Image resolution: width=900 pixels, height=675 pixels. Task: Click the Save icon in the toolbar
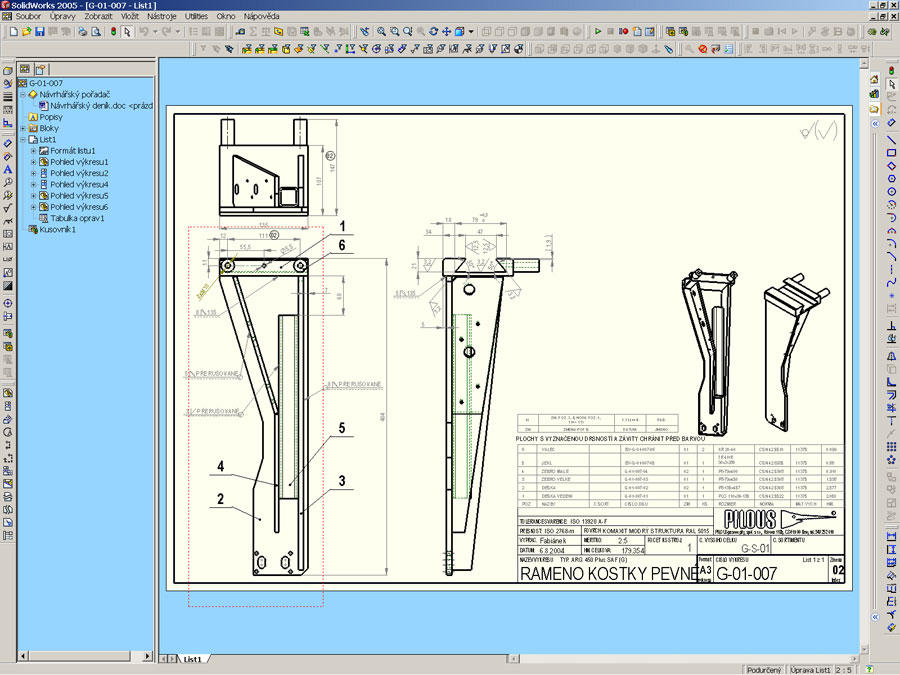point(39,32)
